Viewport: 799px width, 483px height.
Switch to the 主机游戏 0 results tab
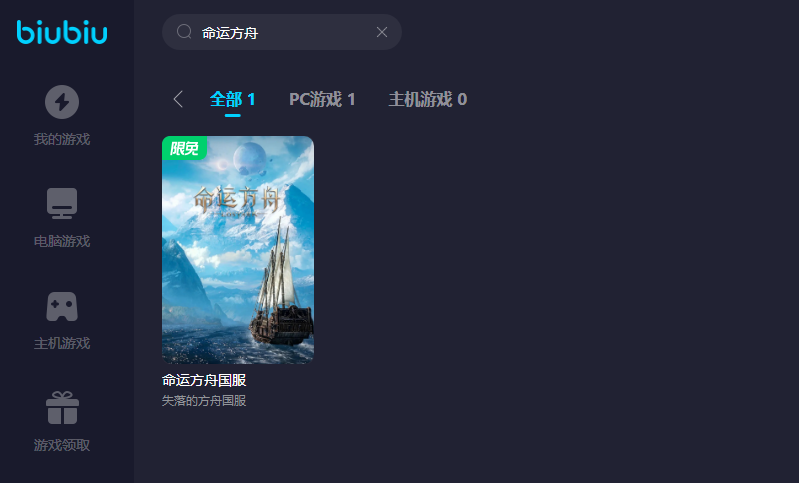[x=428, y=99]
